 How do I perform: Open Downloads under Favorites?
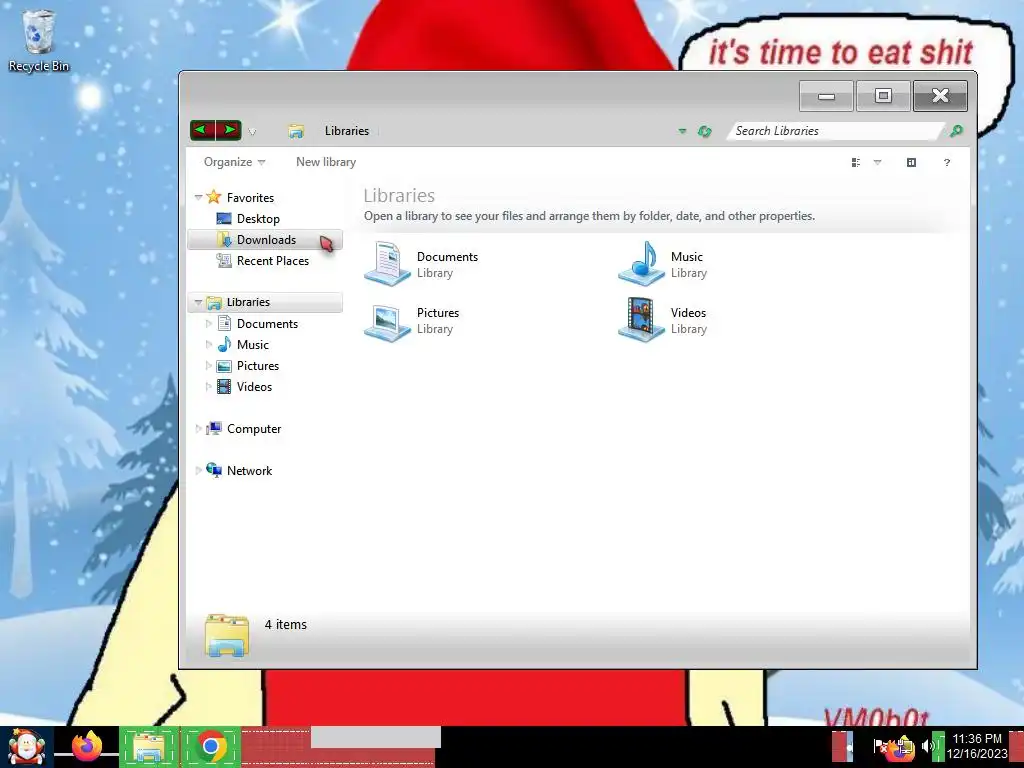pos(266,240)
